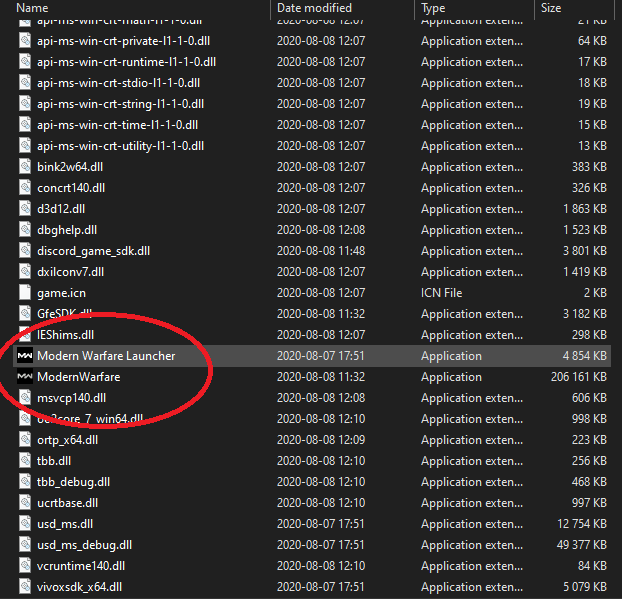
Task: Click the d3d12.dll file icon
Action: (25, 209)
